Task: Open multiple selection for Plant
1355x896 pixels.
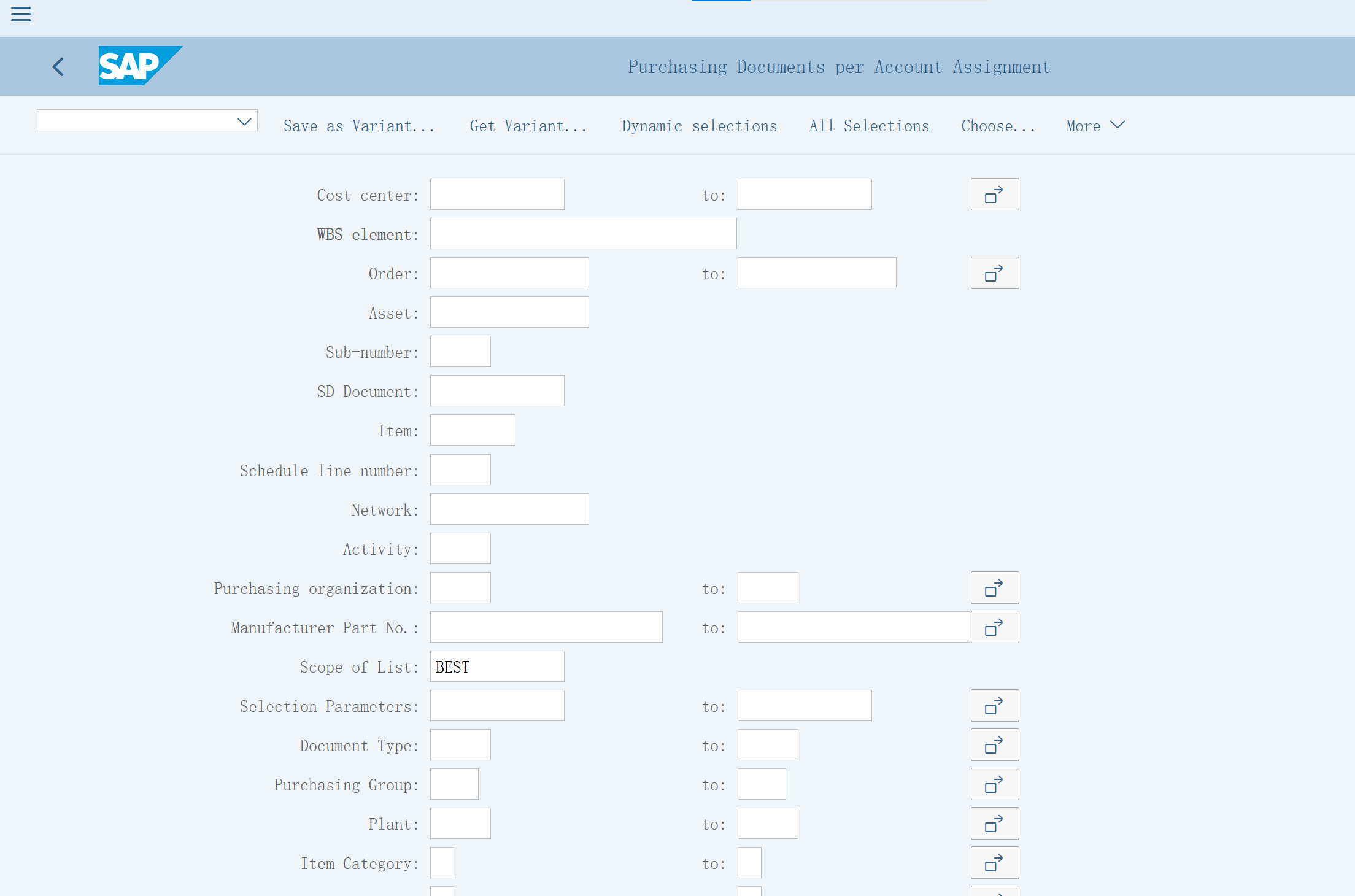Action: pos(994,824)
